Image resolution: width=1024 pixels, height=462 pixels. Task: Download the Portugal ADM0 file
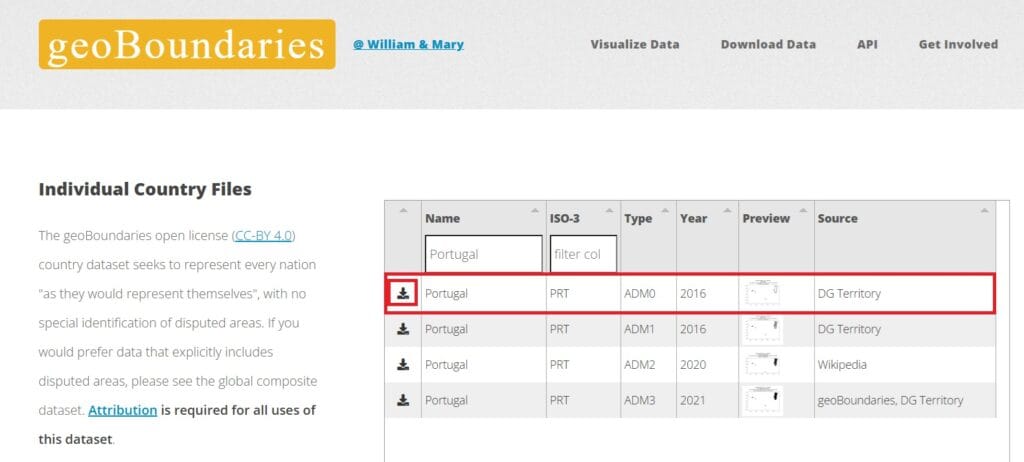[403, 293]
